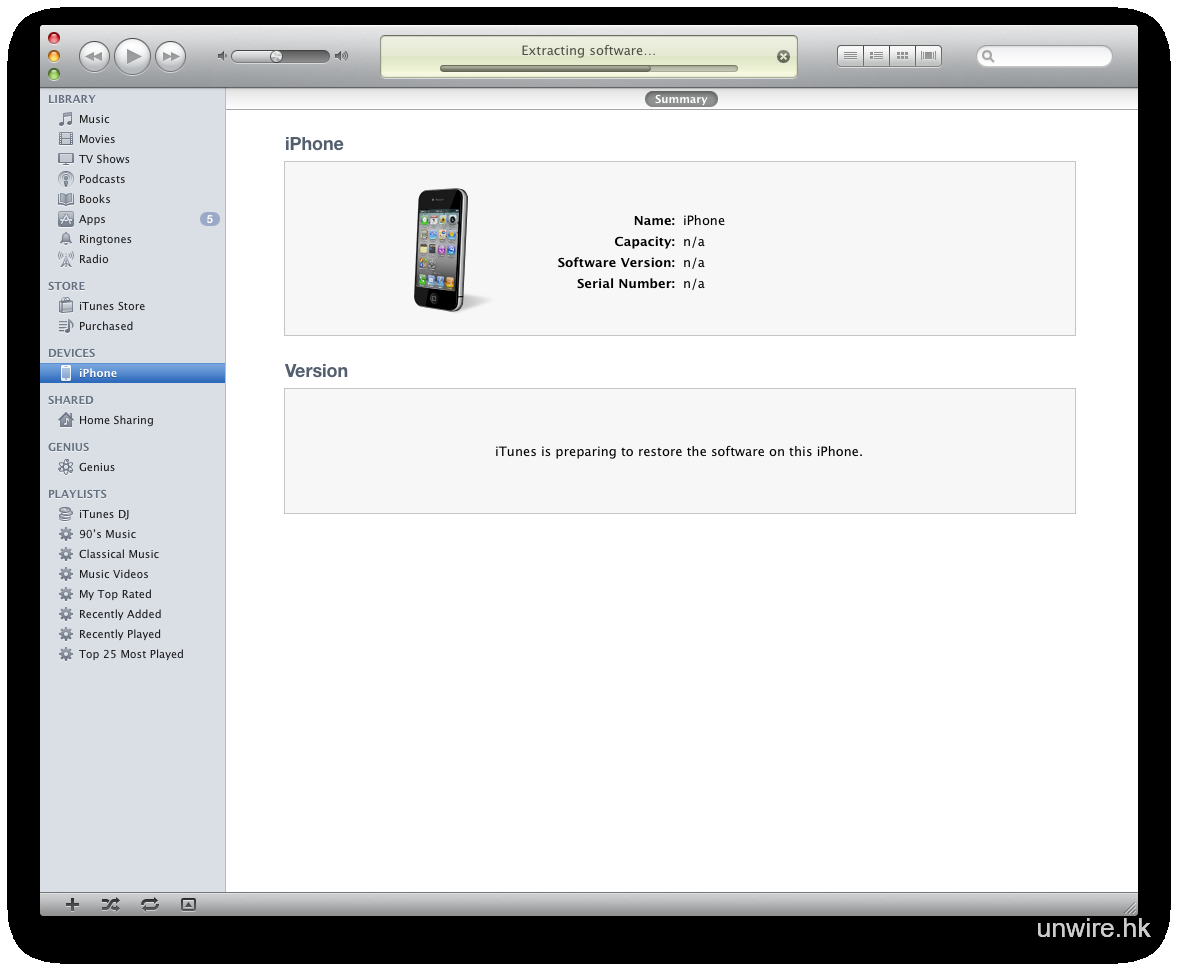Open the iTunes Store
Screen dimensions: 1178x971
[x=111, y=306]
